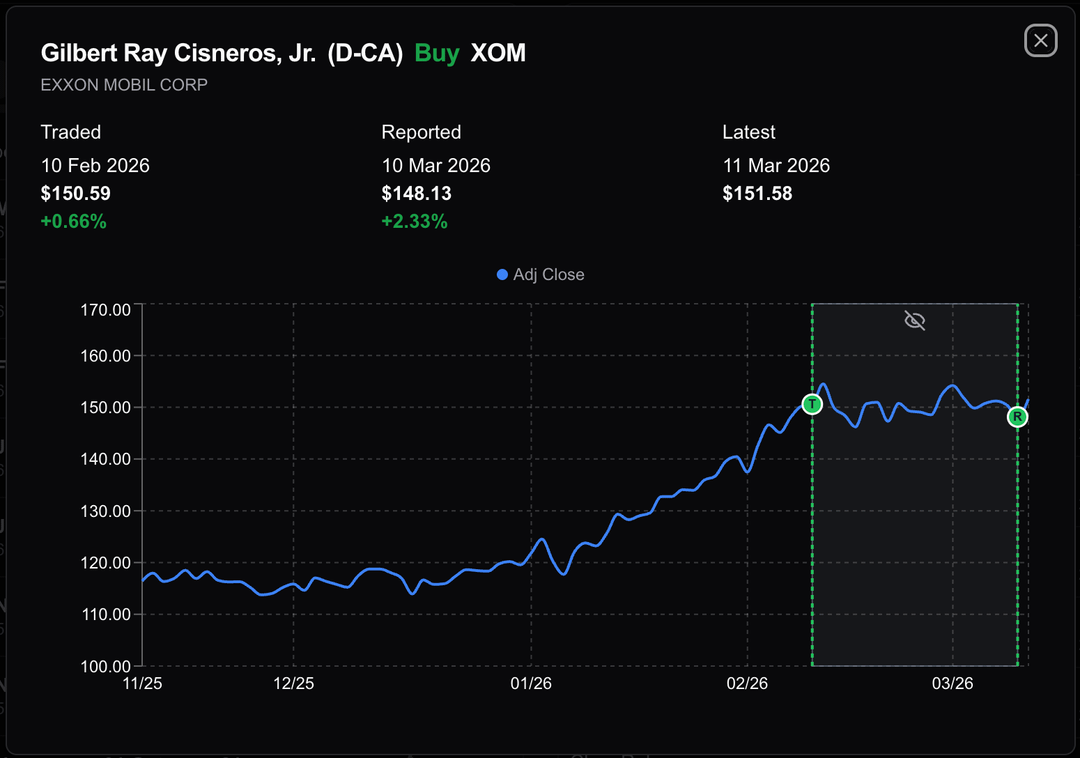The height and width of the screenshot is (758, 1080).
Task: Click the +0.66% traded change
Action: (73, 221)
